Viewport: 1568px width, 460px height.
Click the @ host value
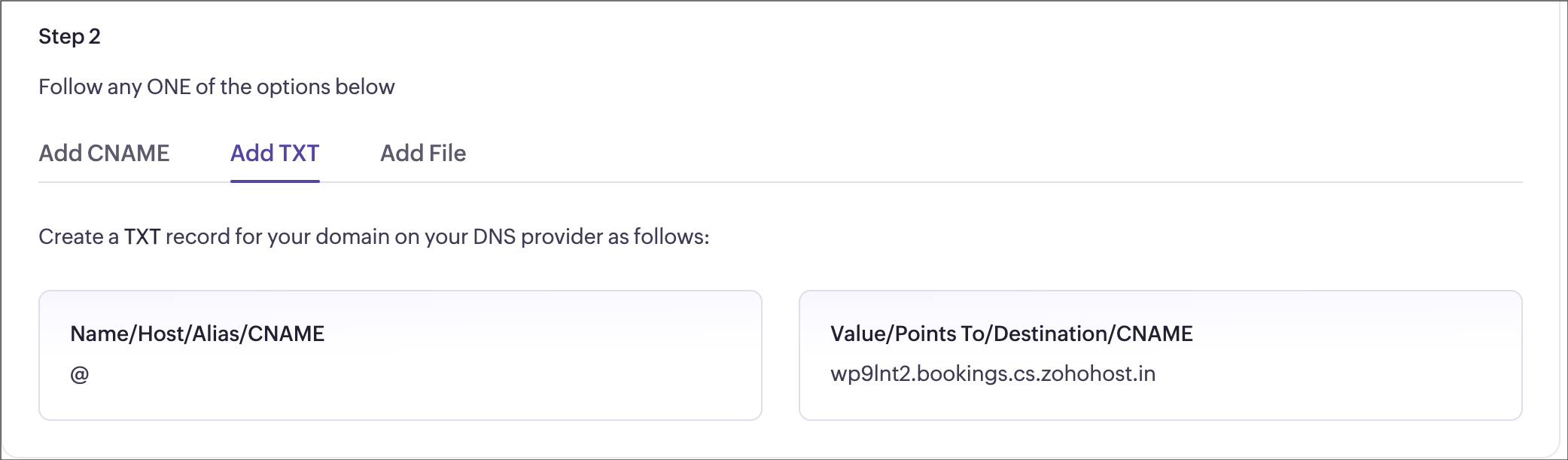[80, 374]
